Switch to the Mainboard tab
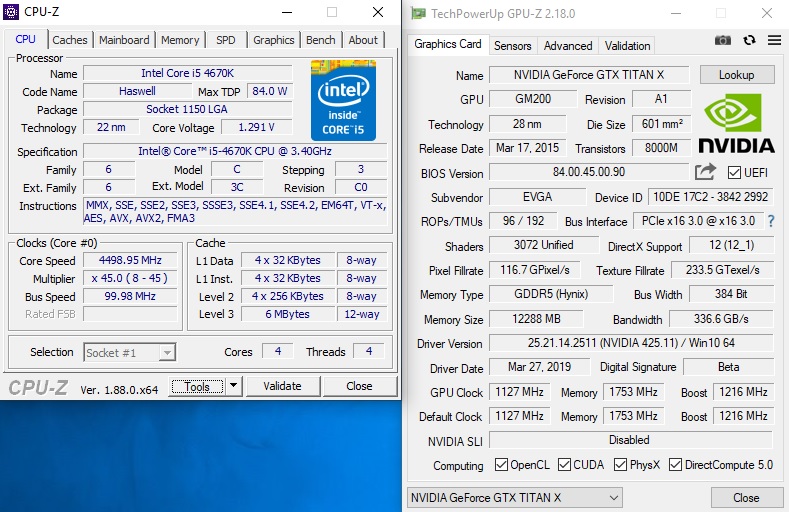789x512 pixels. [124, 40]
